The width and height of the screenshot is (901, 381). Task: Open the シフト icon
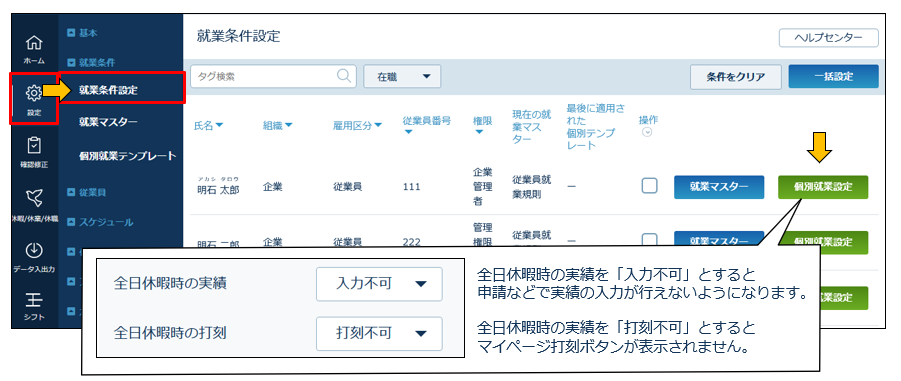pyautogui.click(x=34, y=300)
